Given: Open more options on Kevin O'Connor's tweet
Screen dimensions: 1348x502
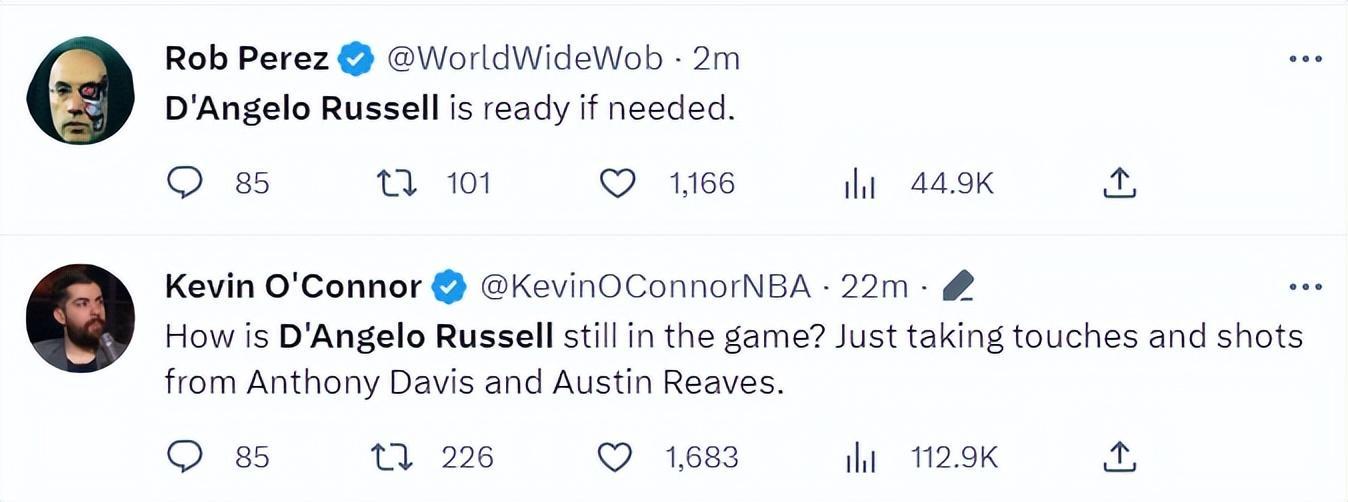Looking at the screenshot, I should point(1305,288).
